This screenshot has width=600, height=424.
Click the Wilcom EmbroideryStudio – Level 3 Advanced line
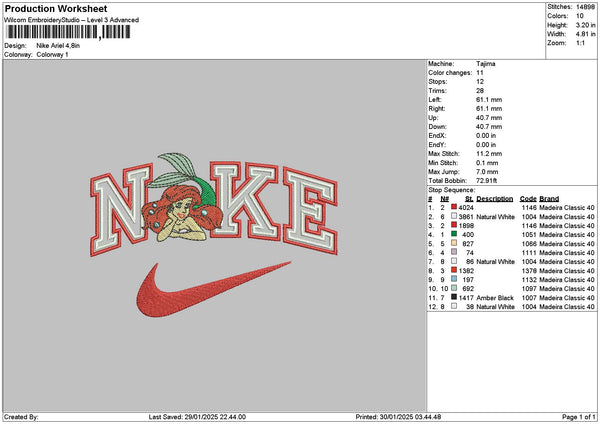[71, 20]
